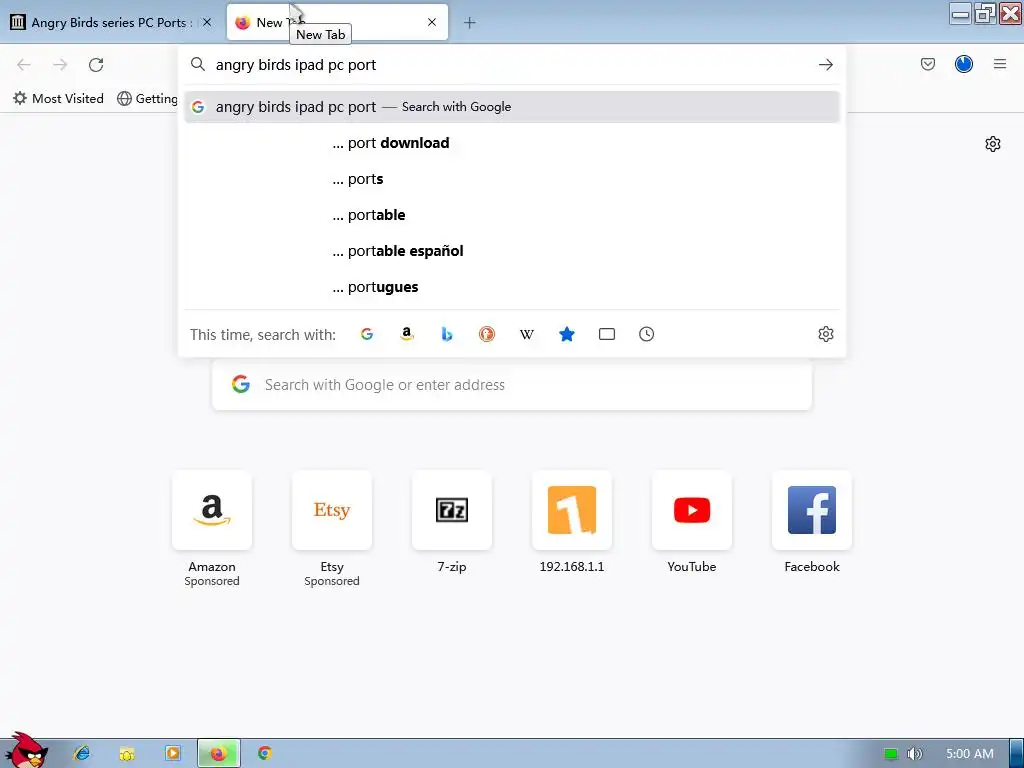
Task: Search history using the clock icon
Action: coord(647,334)
